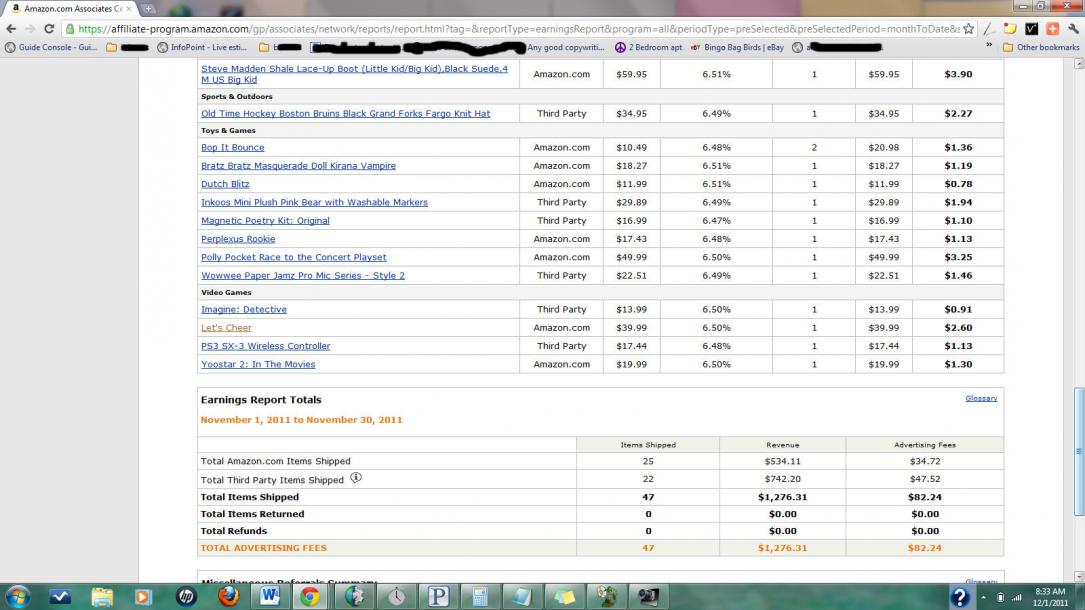
Task: Close the Amazon.com Associates tab
Action: [128, 9]
